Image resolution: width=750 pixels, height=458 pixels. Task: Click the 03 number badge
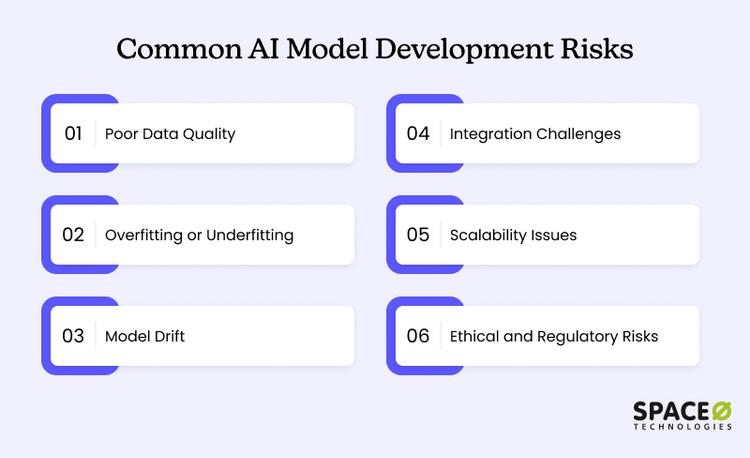pos(73,336)
